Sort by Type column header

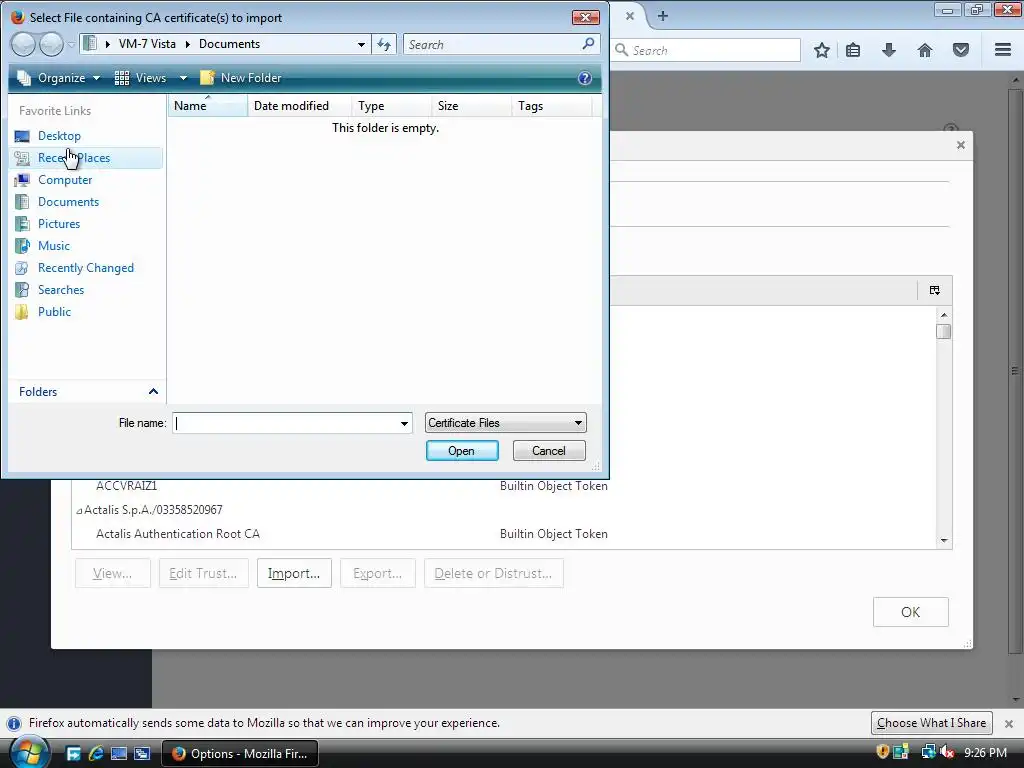click(392, 106)
